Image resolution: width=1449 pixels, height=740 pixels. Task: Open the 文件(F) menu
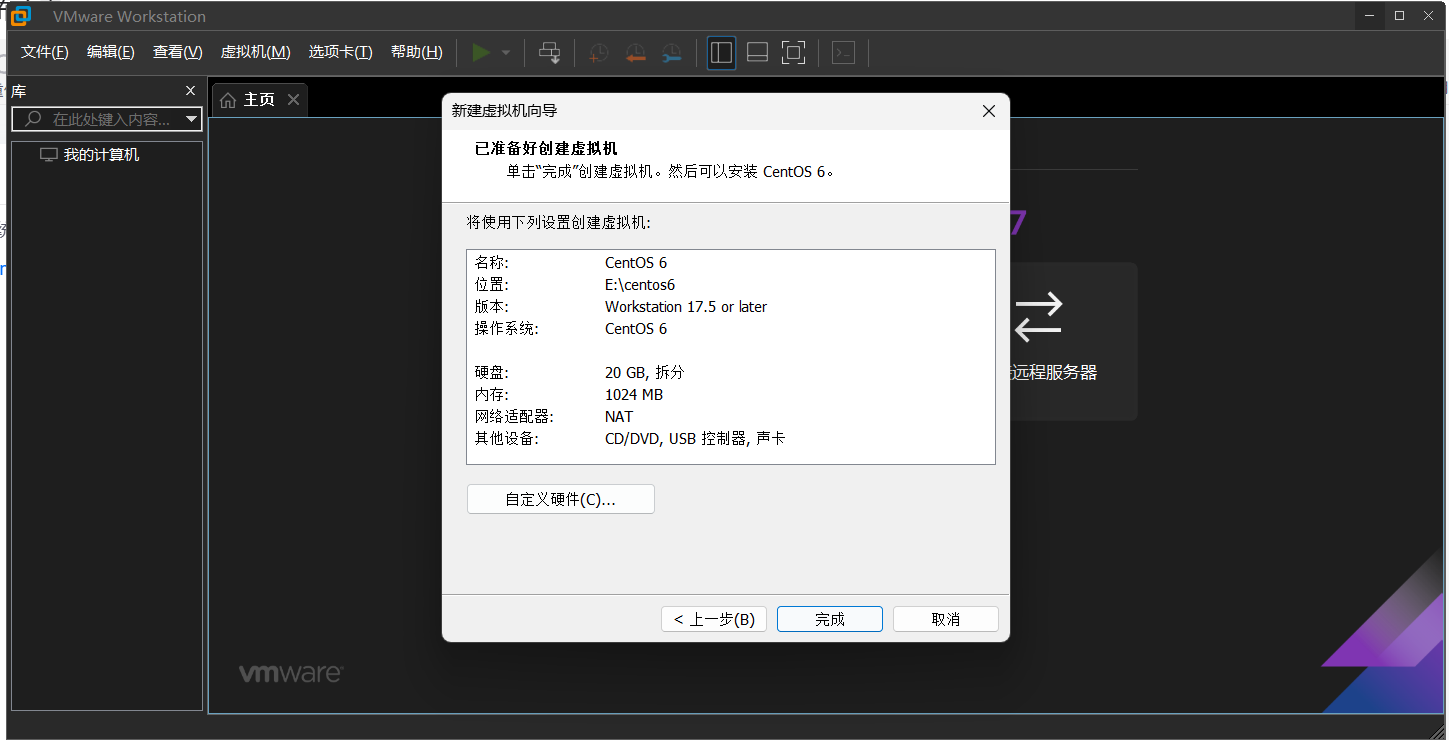click(45, 52)
